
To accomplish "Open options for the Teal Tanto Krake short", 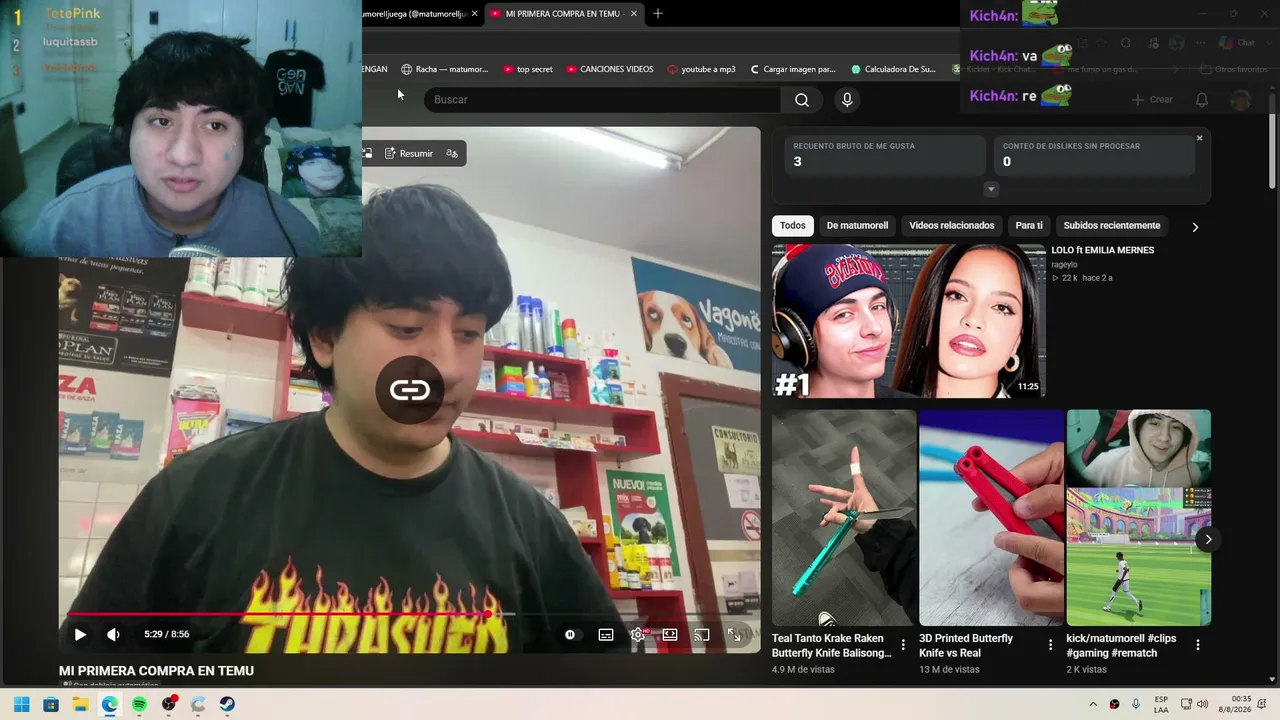I will pyautogui.click(x=903, y=645).
